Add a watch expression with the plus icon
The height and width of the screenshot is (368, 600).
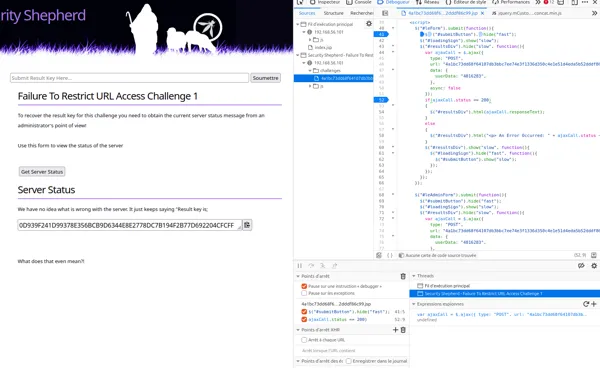click(593, 304)
